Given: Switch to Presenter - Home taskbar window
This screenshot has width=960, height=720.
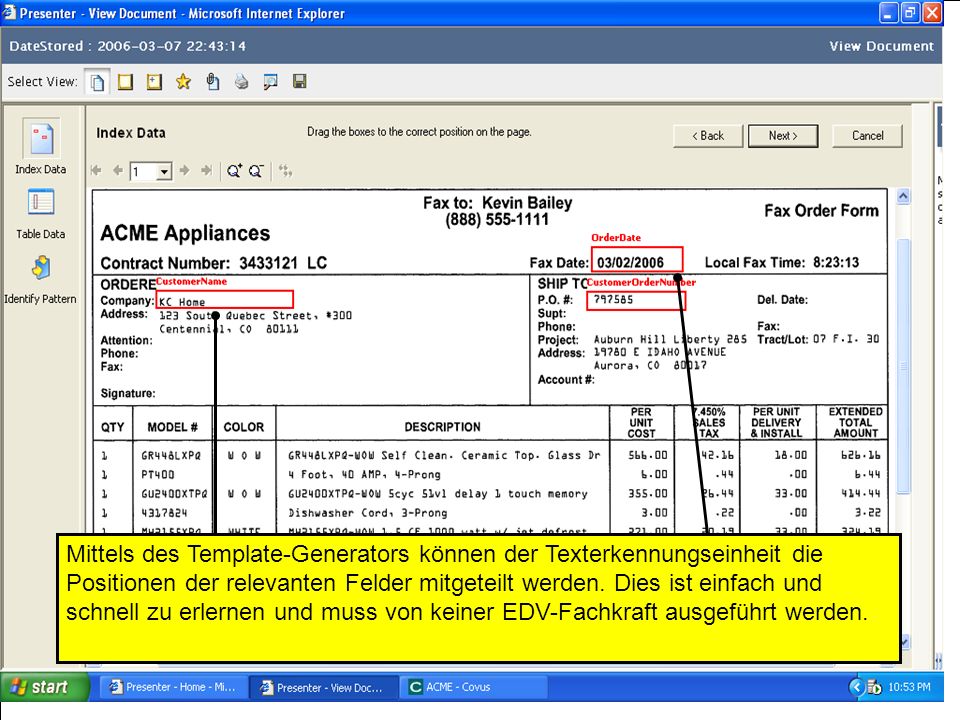Looking at the screenshot, I should pos(173,687).
